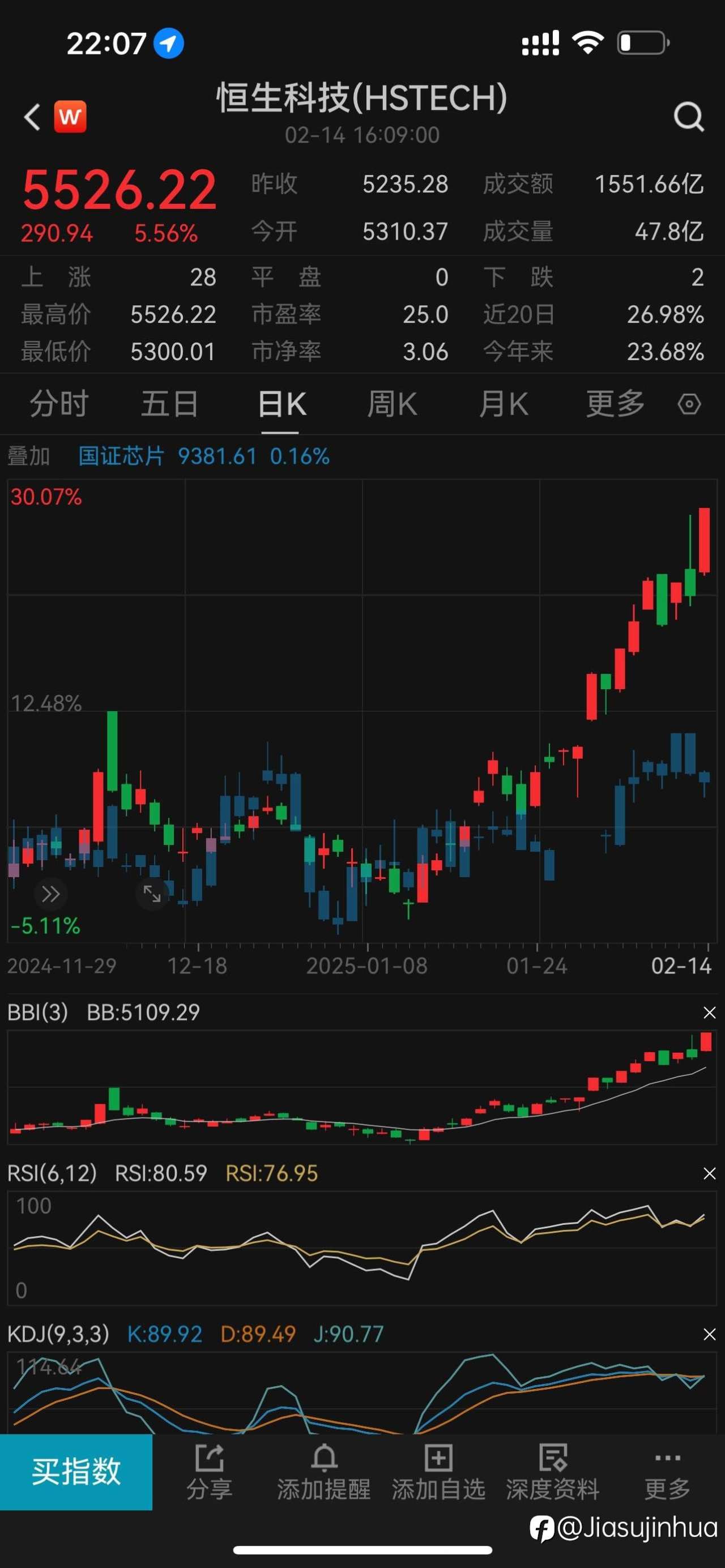Tap the 买指数 button
This screenshot has height=1568, width=725.
coord(76,1472)
